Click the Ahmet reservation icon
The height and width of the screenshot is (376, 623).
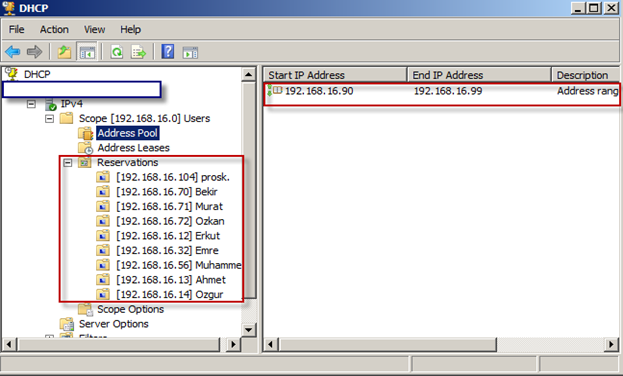tap(103, 280)
